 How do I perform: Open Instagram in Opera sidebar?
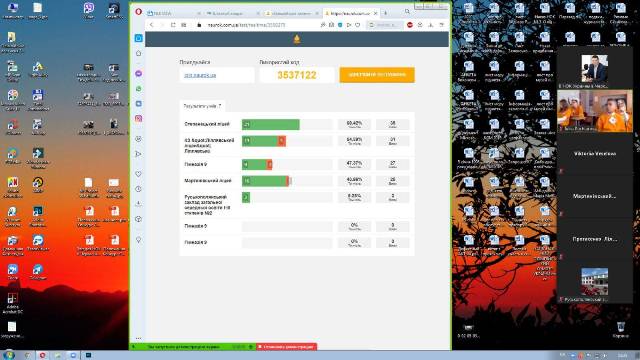pyautogui.click(x=138, y=118)
